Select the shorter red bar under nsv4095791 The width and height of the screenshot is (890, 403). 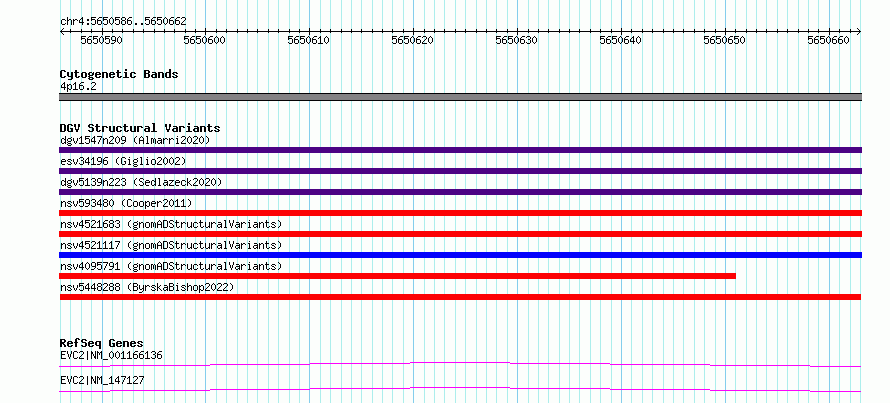coord(397,276)
